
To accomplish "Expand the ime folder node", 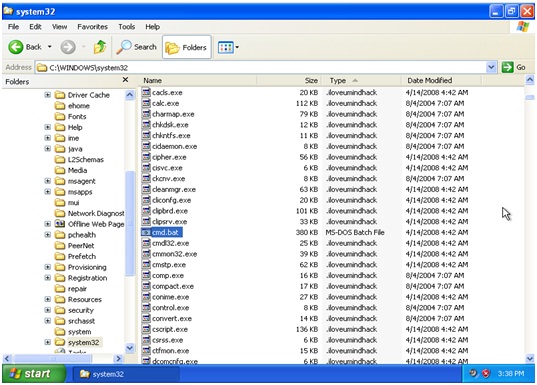I will [x=48, y=138].
